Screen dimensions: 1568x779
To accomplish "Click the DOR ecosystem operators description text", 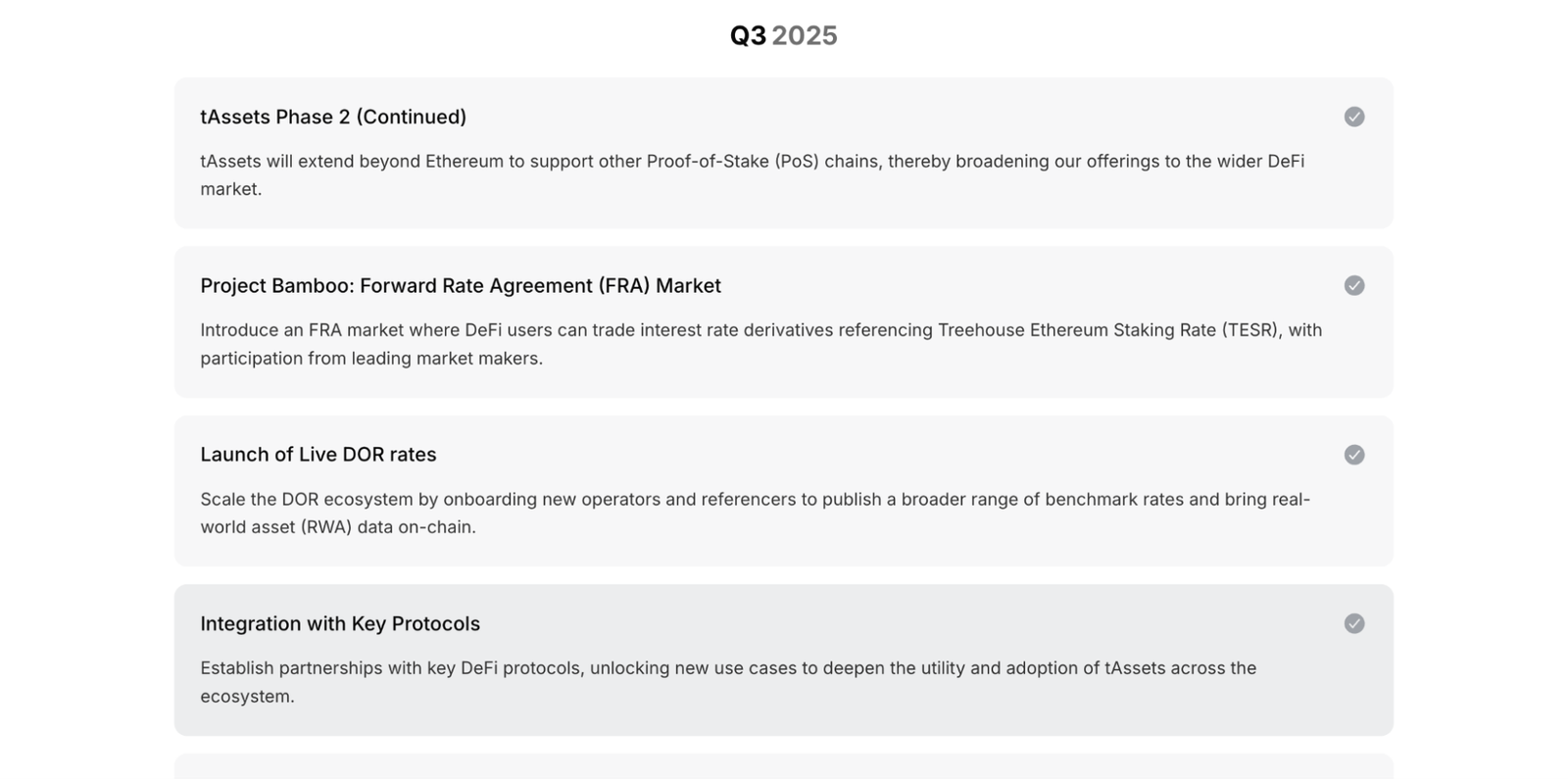I will pyautogui.click(x=756, y=512).
